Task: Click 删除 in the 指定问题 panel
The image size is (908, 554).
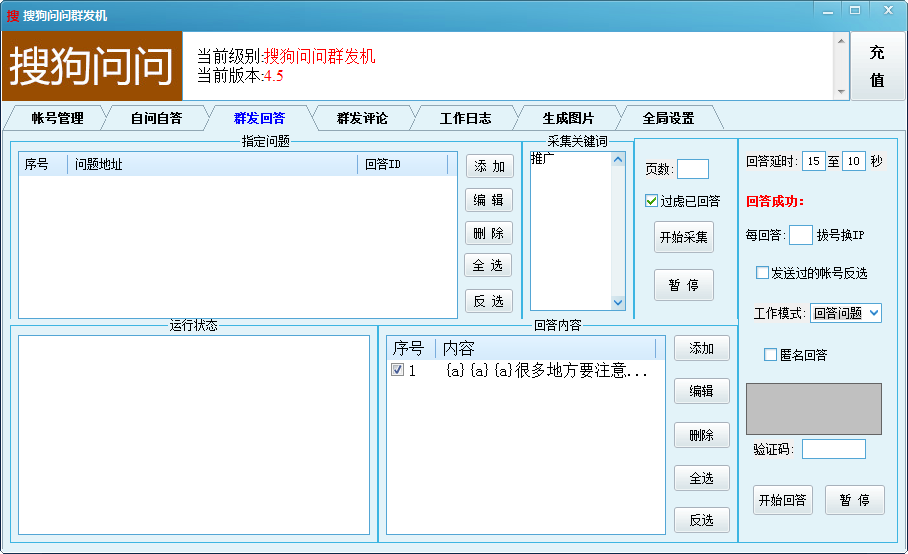Action: point(489,233)
